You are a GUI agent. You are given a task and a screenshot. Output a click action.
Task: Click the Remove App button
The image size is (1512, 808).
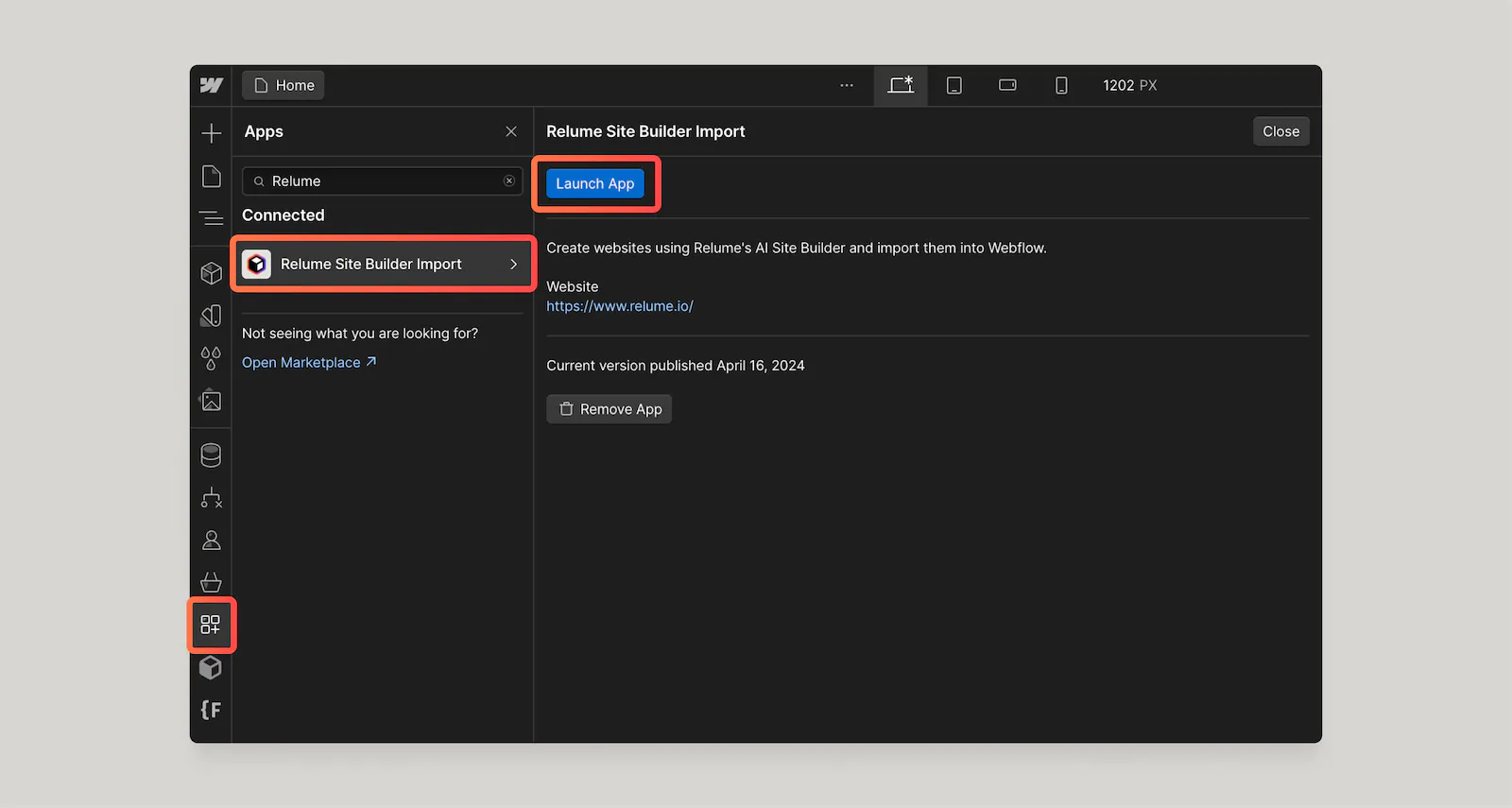[x=610, y=409]
